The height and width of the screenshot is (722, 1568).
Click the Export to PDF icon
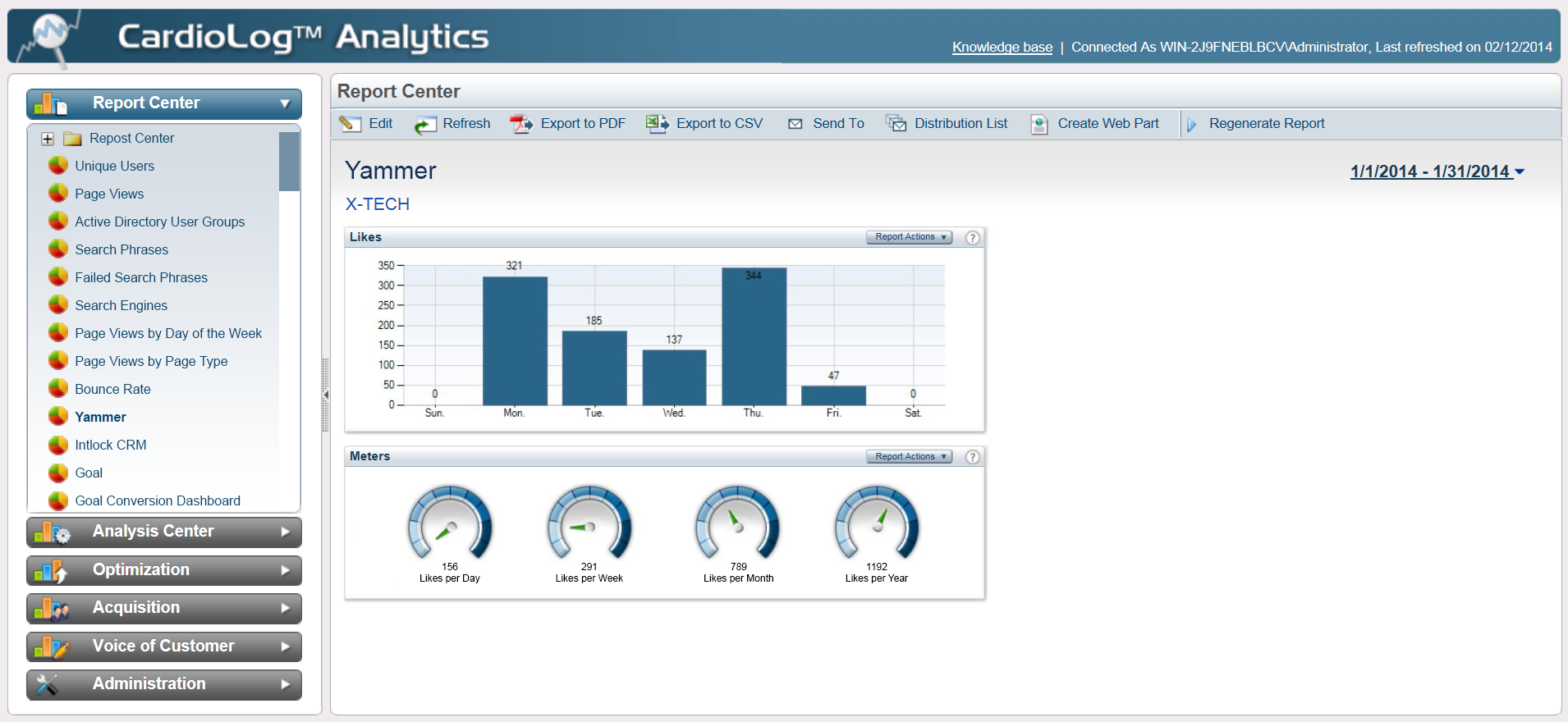[521, 124]
